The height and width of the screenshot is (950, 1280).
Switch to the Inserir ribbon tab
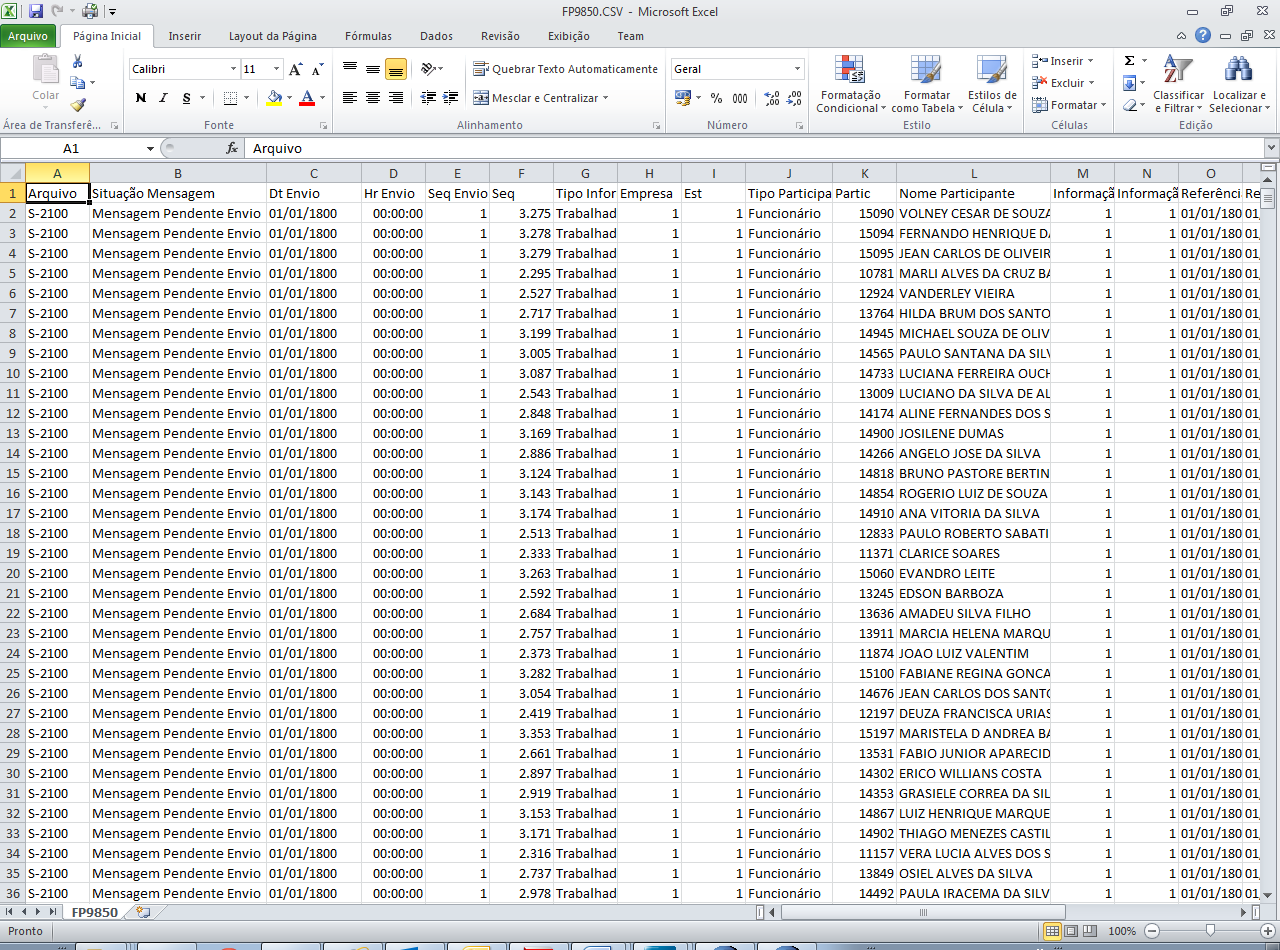(x=185, y=36)
